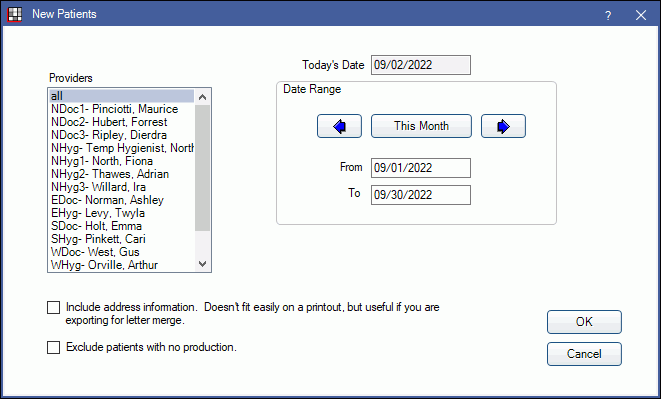This screenshot has width=661, height=399.
Task: Select 'all' in Providers list
Action: [x=121, y=96]
